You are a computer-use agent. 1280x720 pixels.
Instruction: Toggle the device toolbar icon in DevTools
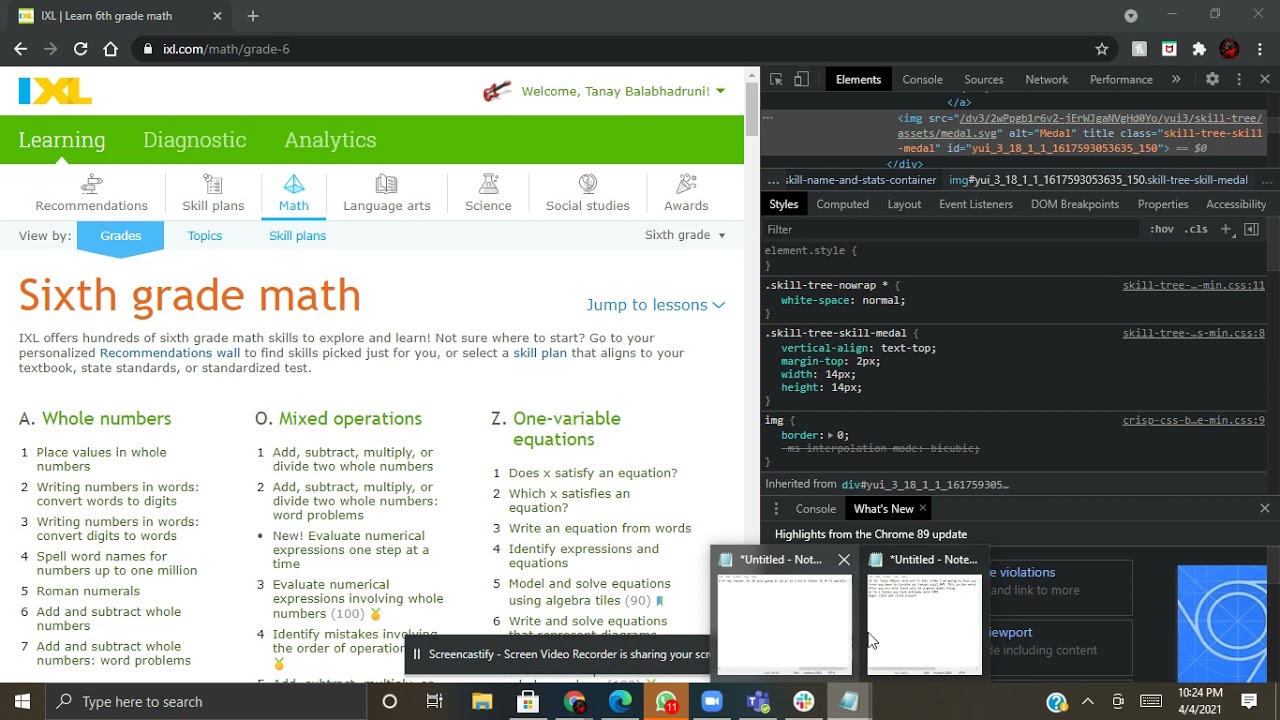pos(801,80)
